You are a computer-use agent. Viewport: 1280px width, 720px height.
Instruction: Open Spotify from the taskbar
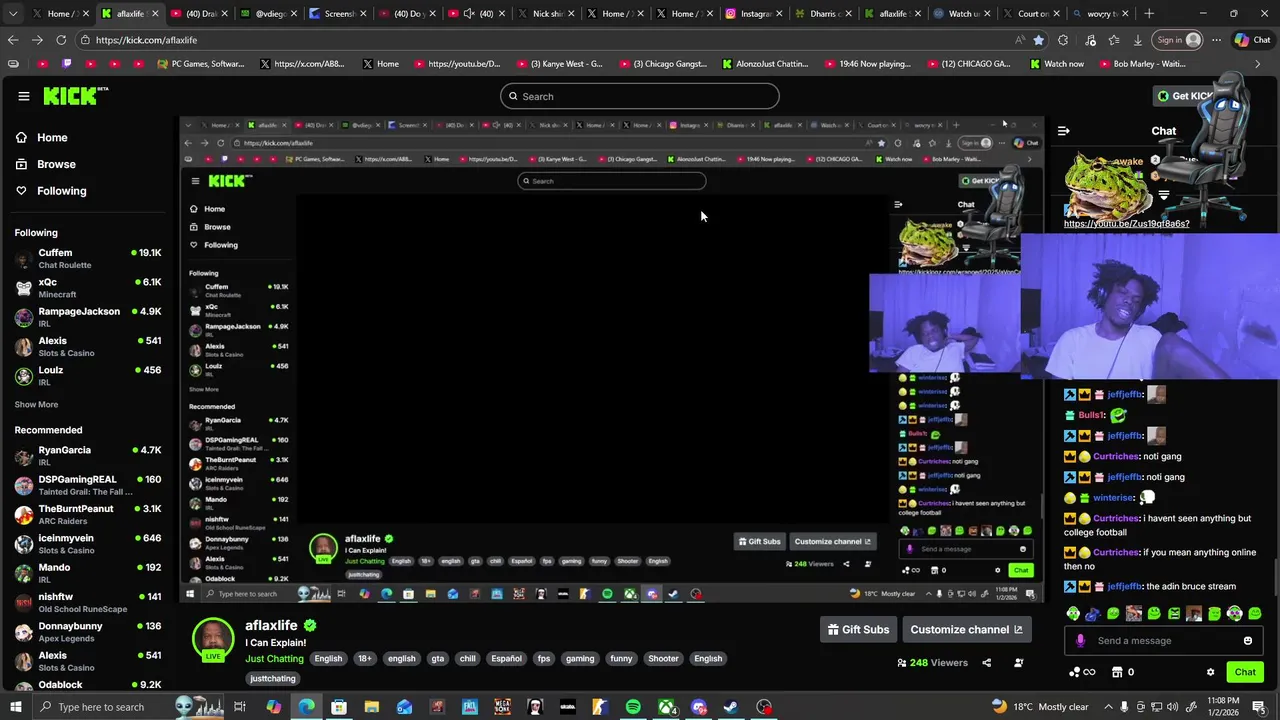click(633, 707)
